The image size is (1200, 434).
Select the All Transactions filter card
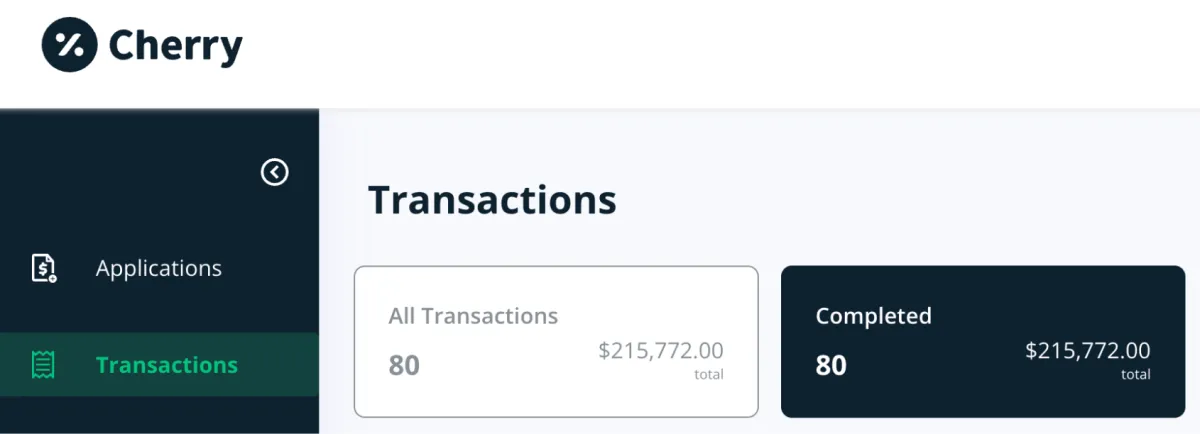point(556,341)
